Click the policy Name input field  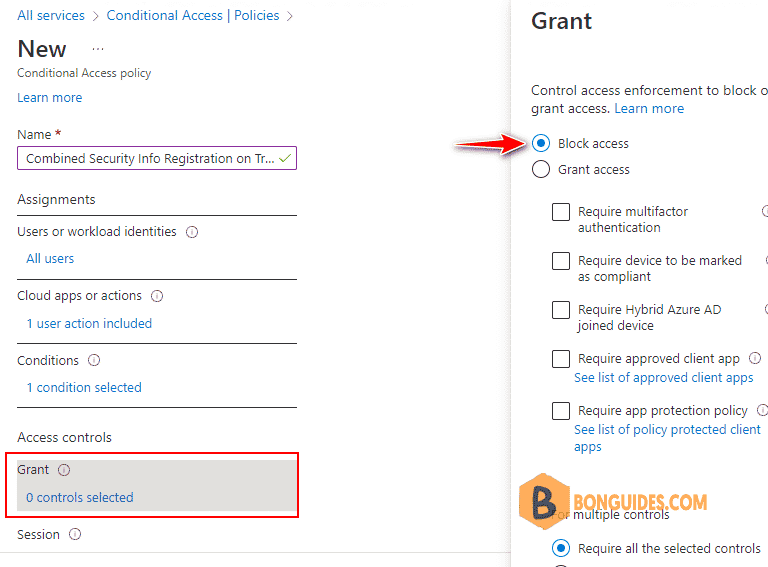[157, 158]
